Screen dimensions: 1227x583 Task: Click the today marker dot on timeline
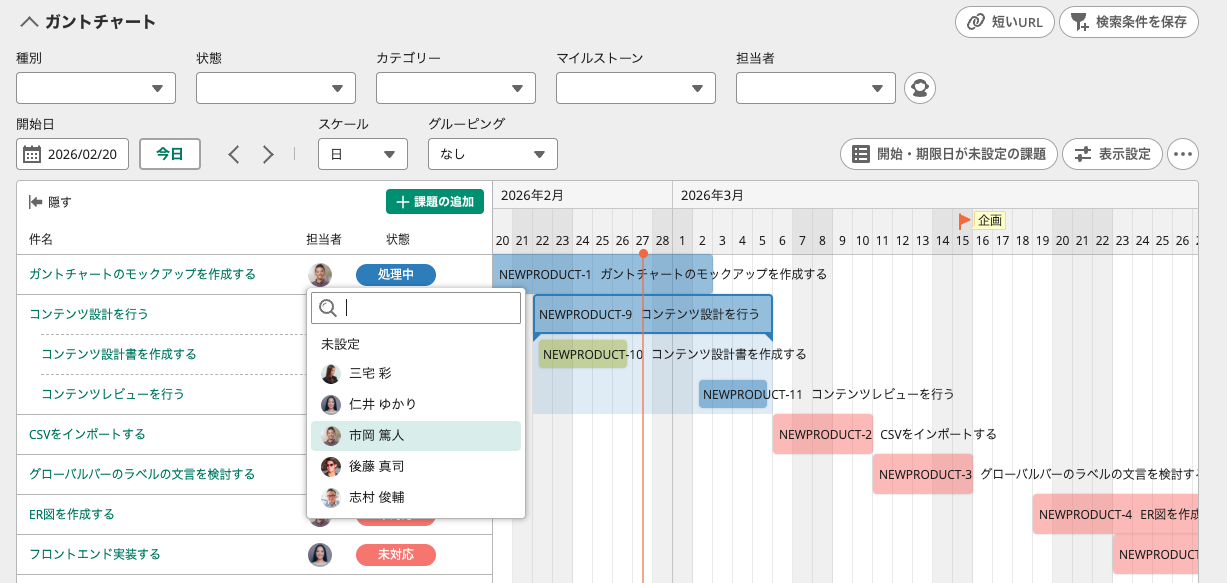click(643, 254)
